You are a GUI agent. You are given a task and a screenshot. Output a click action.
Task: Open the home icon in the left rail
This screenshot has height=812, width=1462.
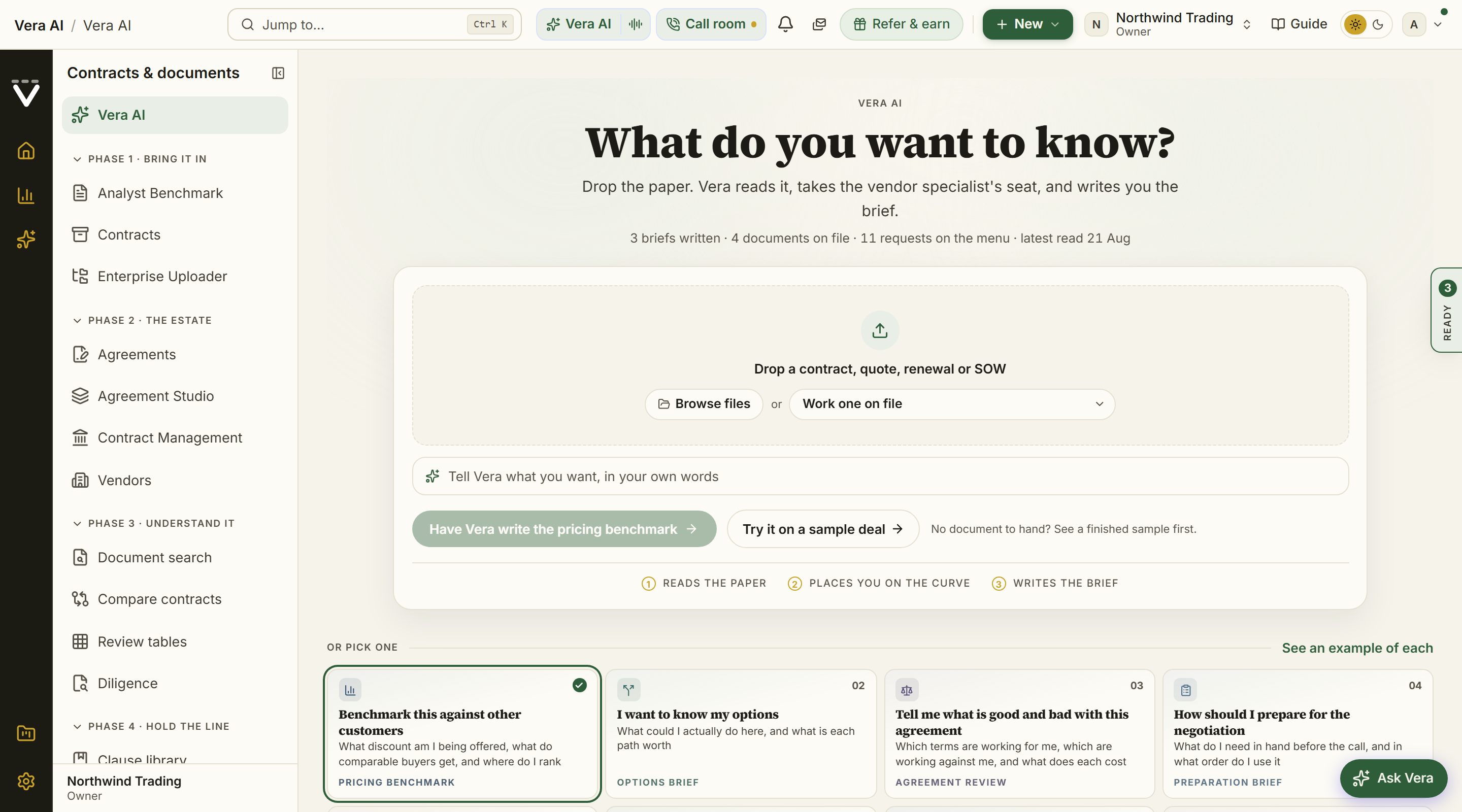[x=26, y=150]
